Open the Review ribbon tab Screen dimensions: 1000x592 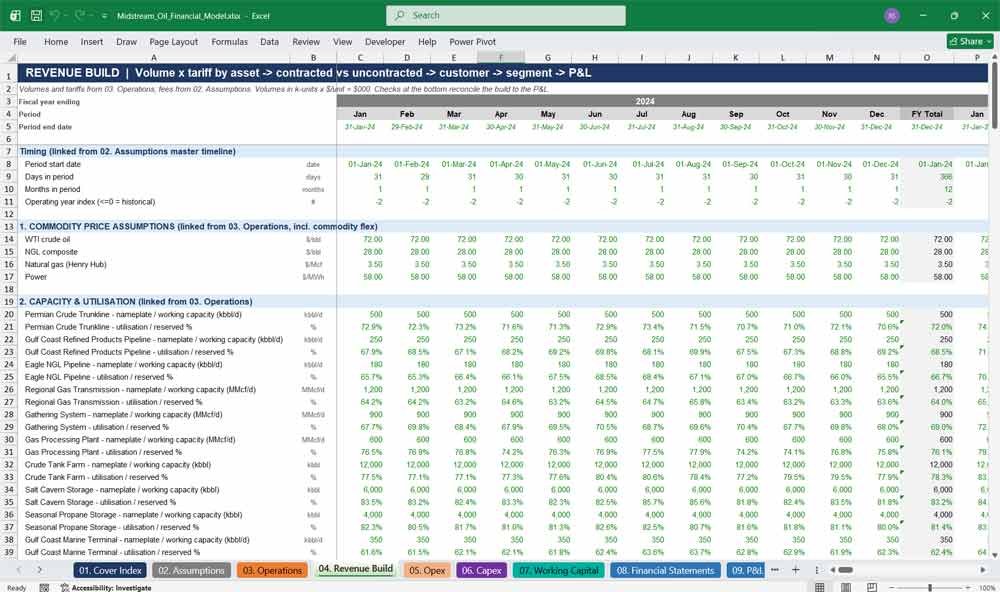[306, 41]
